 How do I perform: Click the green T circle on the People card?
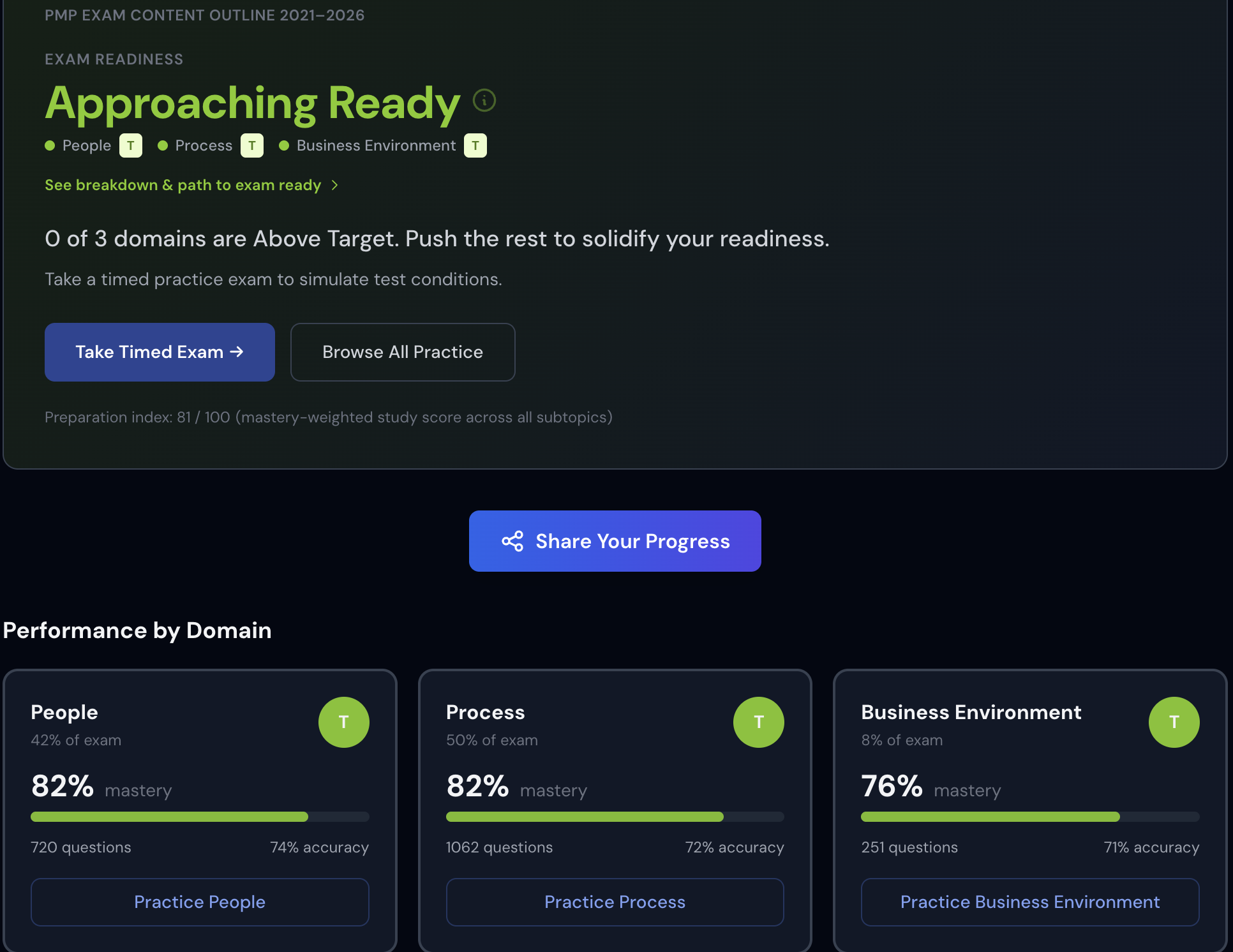coord(343,722)
